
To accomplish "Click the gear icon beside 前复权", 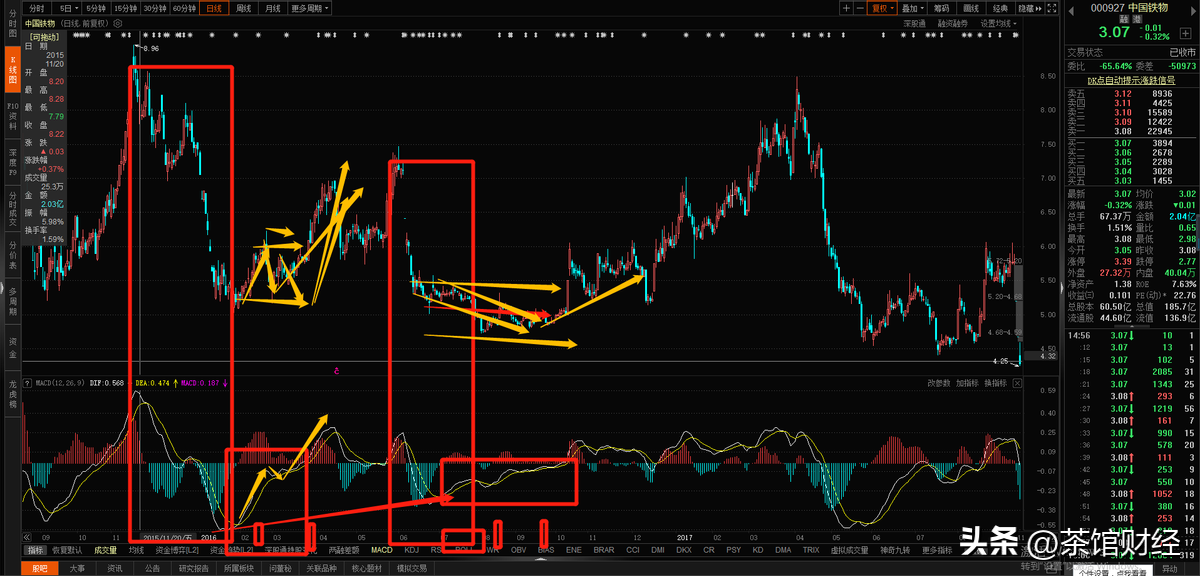I will click(117, 22).
